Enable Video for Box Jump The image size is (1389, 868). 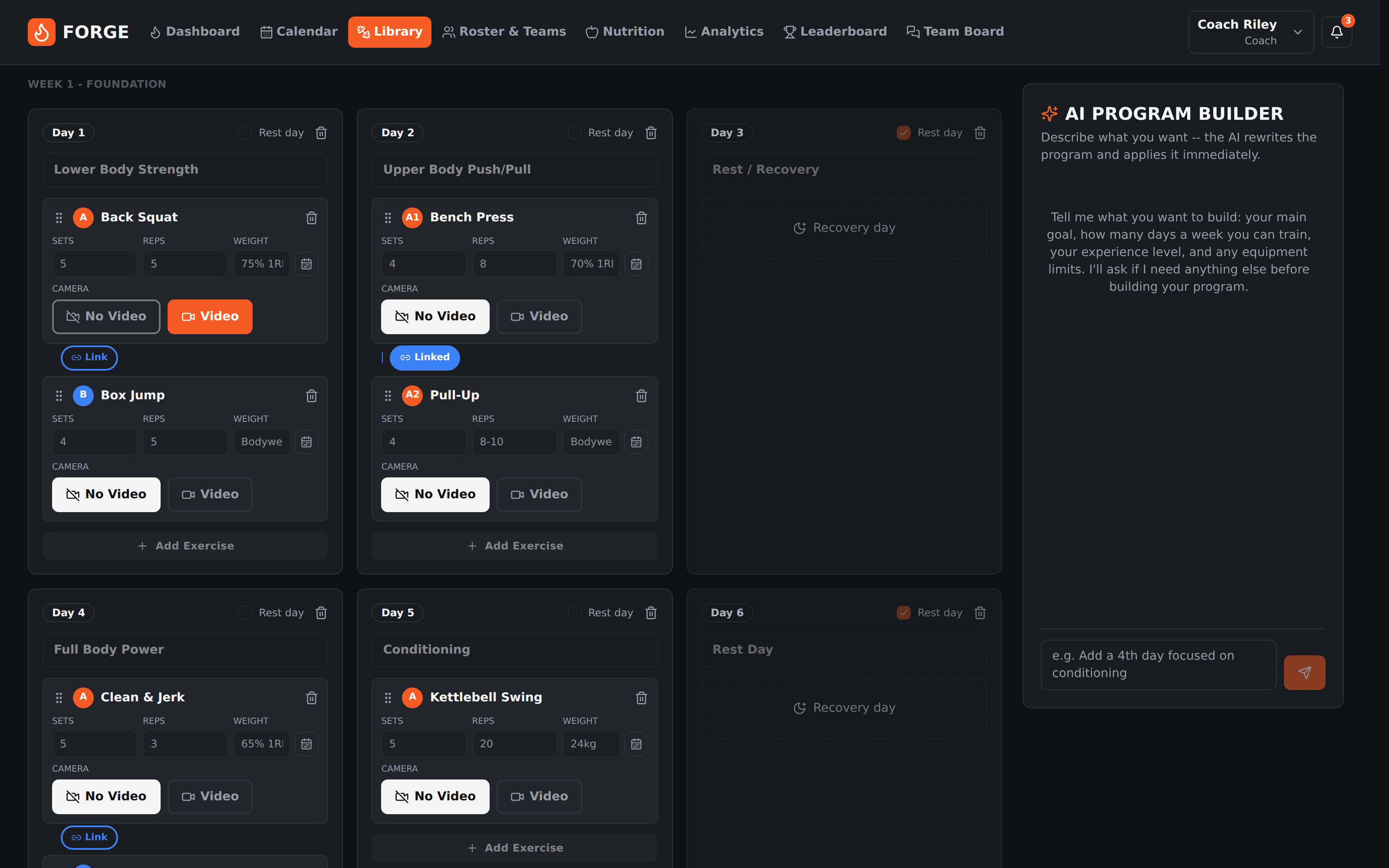pos(210,494)
